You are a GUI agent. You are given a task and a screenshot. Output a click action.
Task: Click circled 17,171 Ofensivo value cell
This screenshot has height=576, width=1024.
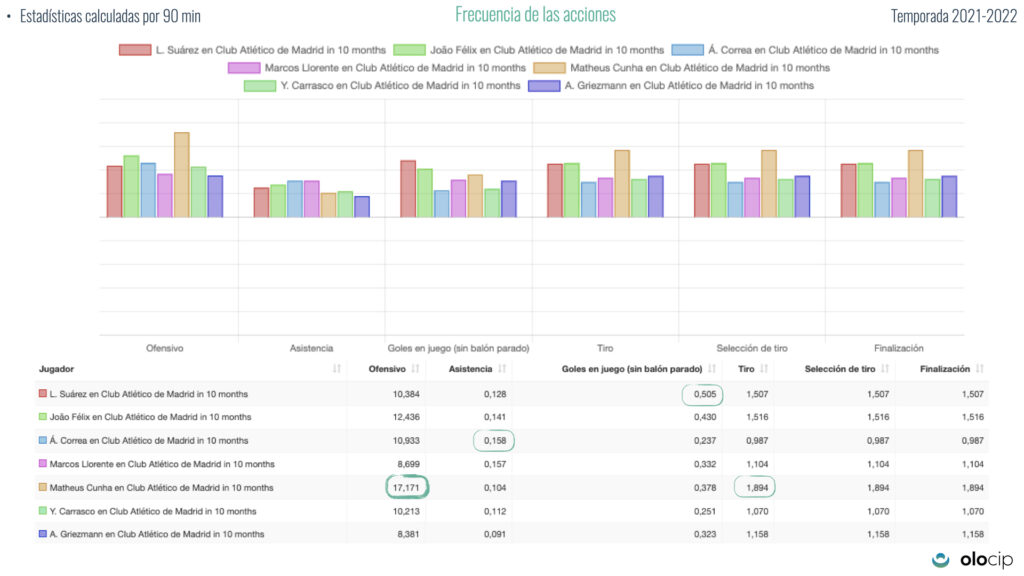[412, 487]
